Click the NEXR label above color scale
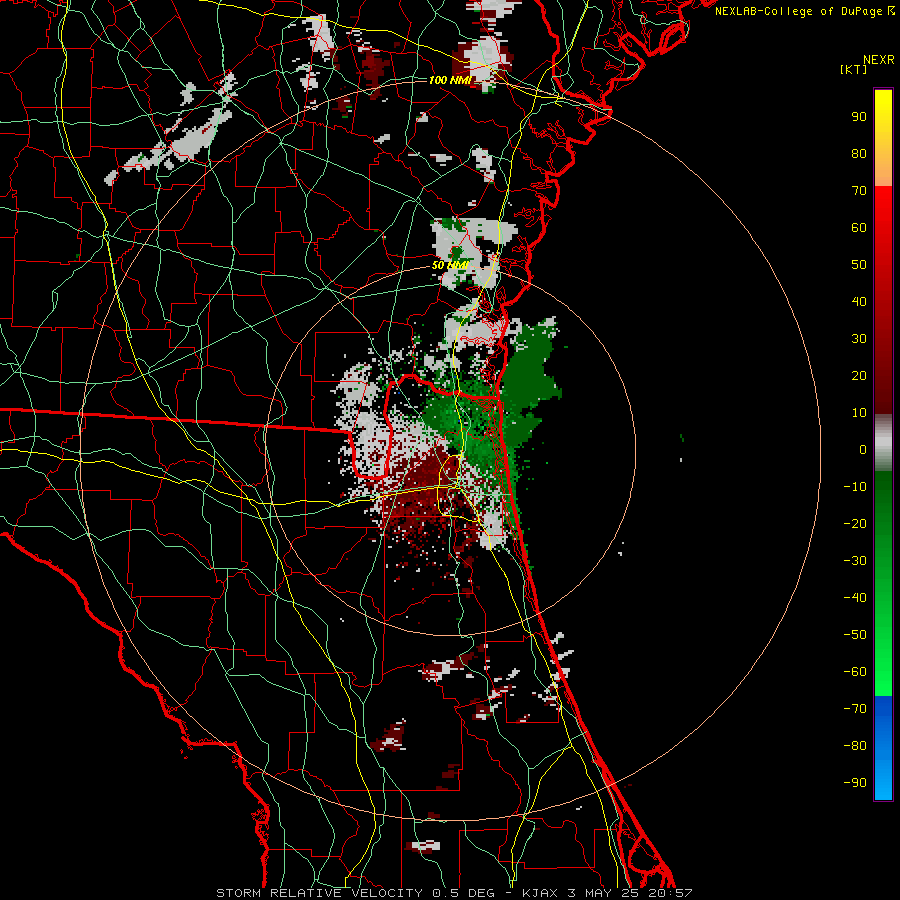Image resolution: width=900 pixels, height=900 pixels. coord(879,60)
